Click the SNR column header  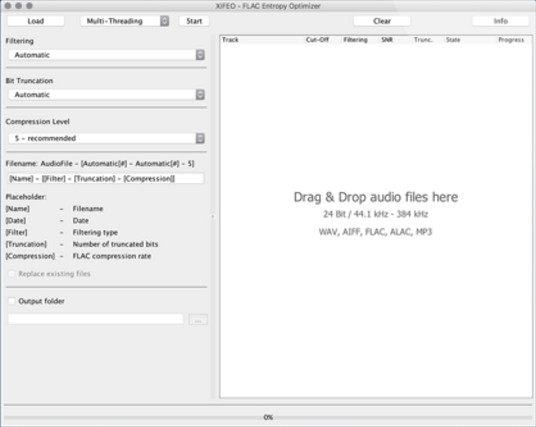point(387,40)
